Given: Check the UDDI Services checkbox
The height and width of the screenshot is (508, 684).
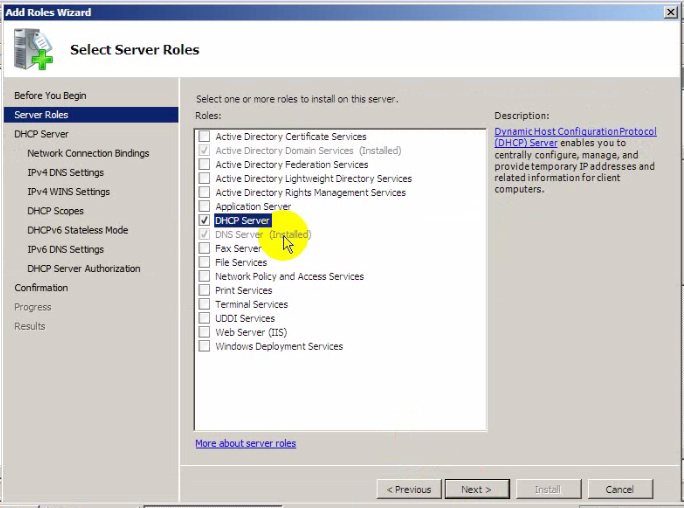Looking at the screenshot, I should click(204, 318).
